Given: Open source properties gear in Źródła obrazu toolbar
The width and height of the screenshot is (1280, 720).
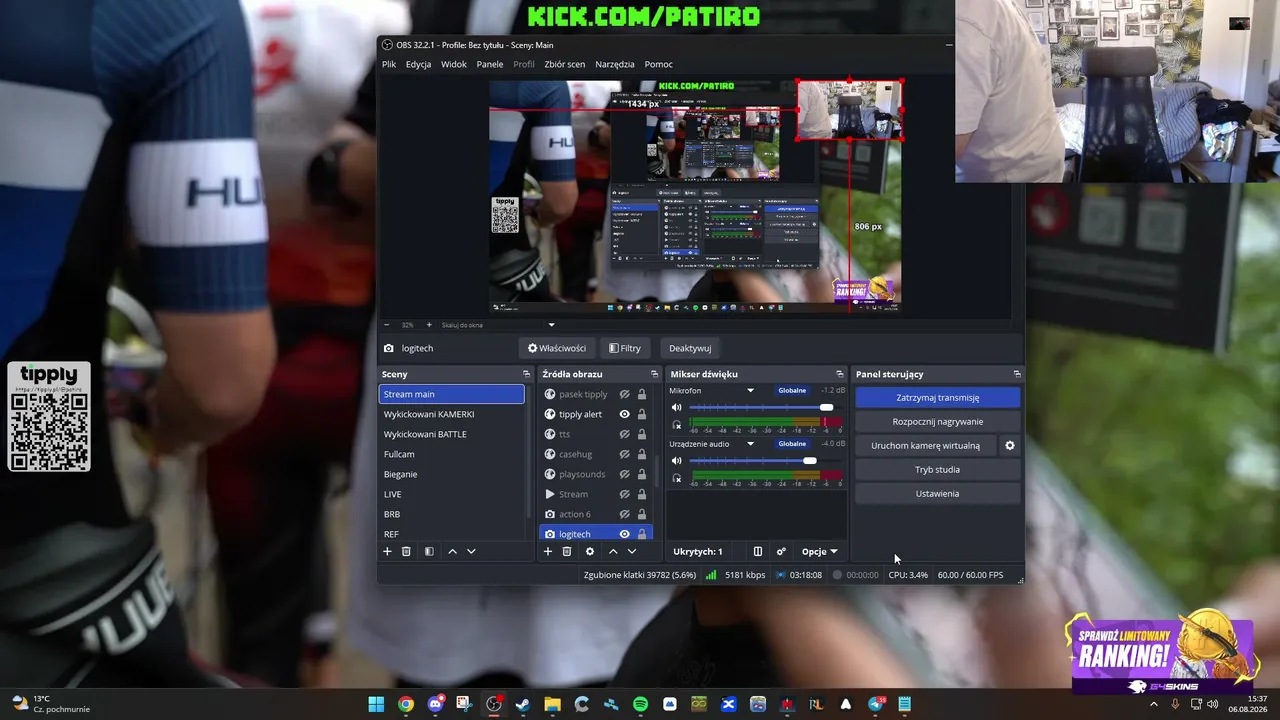Looking at the screenshot, I should click(589, 551).
